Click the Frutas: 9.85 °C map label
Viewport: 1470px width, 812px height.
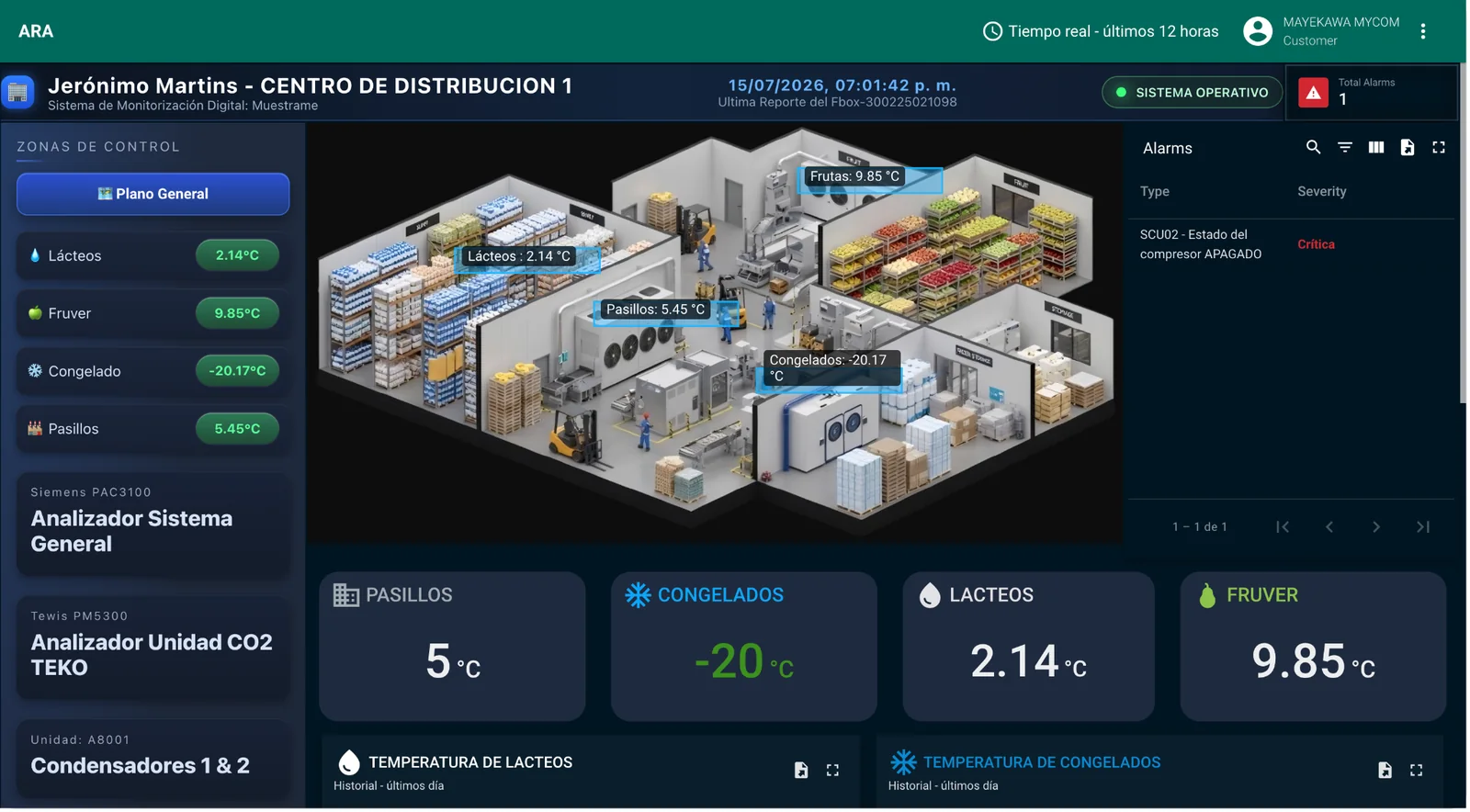pos(854,176)
